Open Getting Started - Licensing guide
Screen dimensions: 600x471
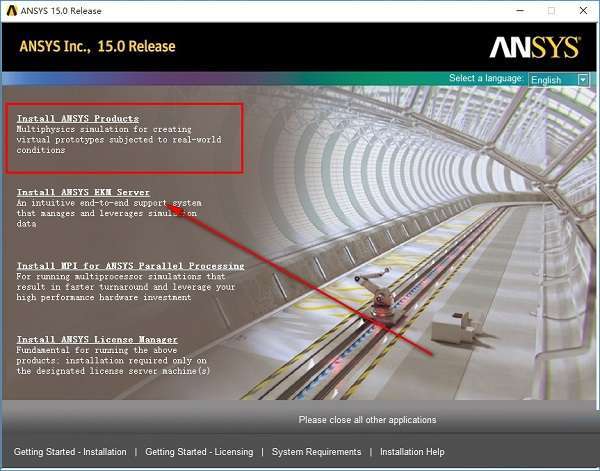tap(199, 452)
